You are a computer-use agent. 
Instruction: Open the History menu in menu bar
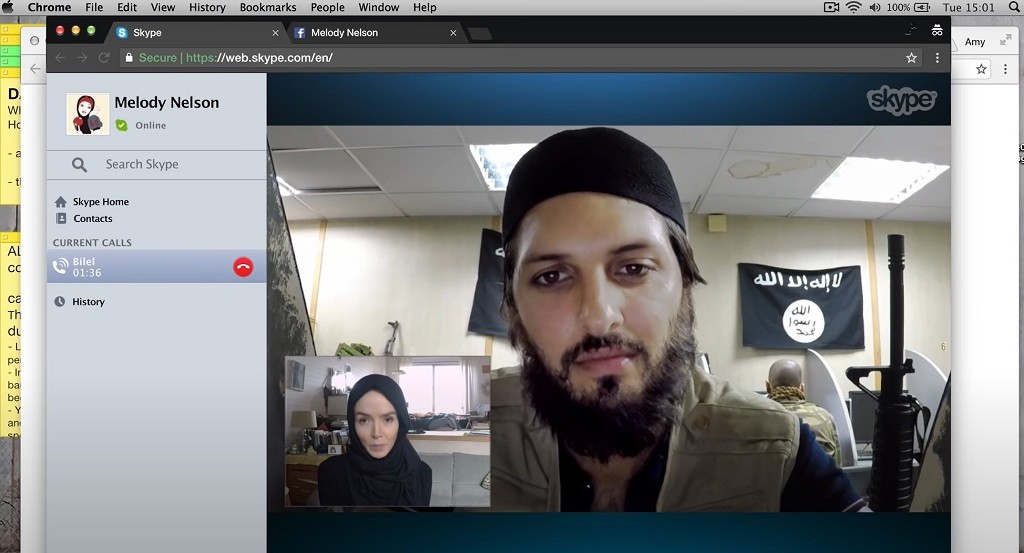tap(207, 7)
